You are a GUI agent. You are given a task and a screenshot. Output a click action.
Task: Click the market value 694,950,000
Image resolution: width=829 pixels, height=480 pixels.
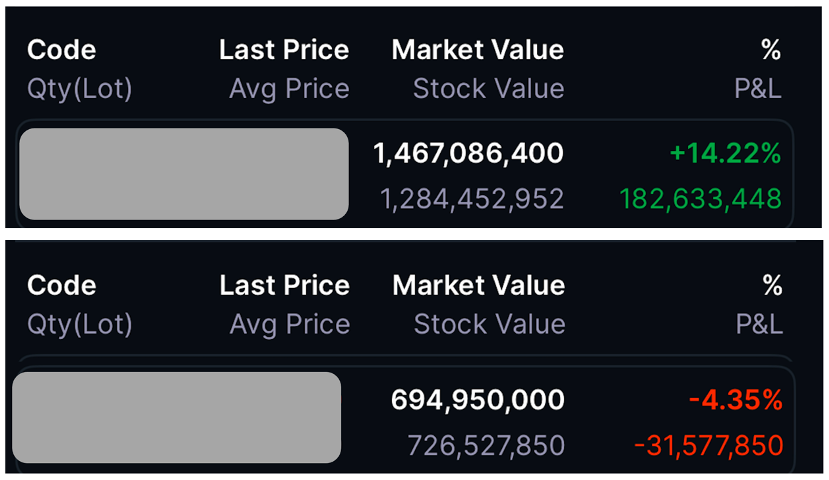[478, 400]
